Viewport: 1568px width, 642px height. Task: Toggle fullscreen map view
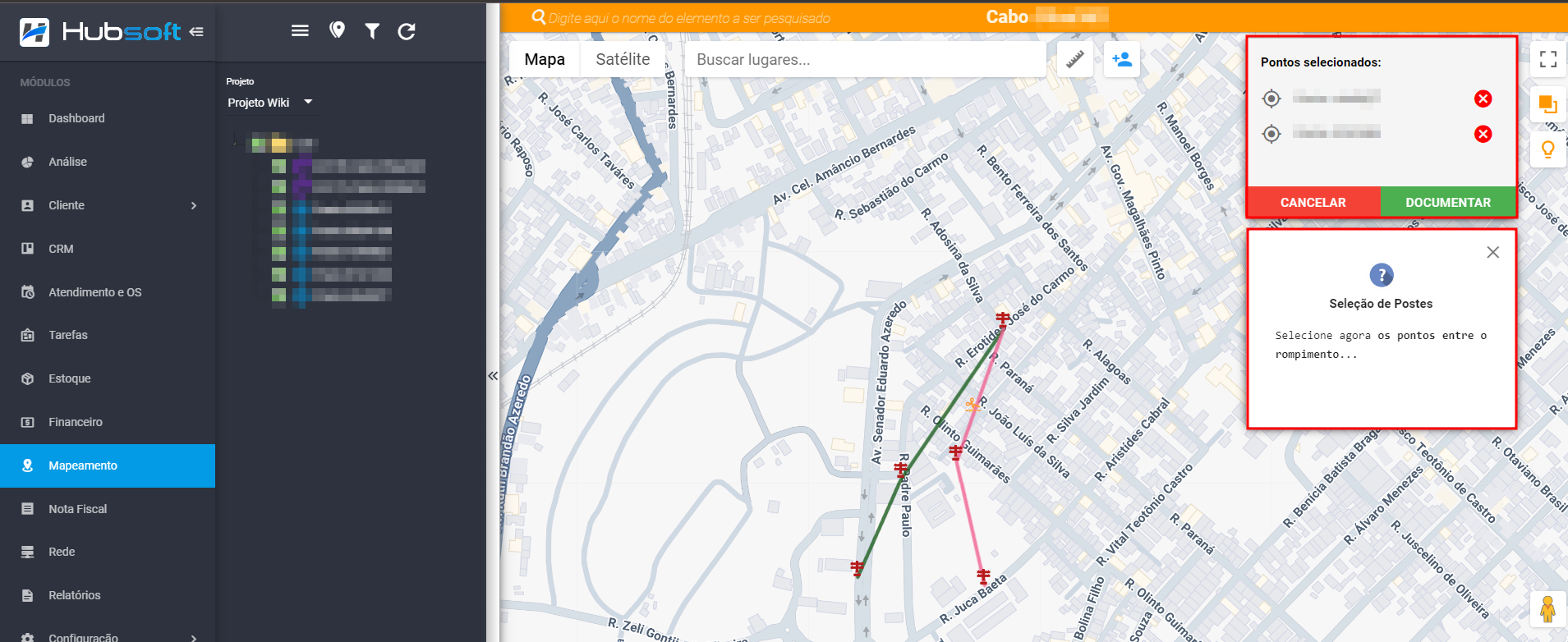(1548, 59)
